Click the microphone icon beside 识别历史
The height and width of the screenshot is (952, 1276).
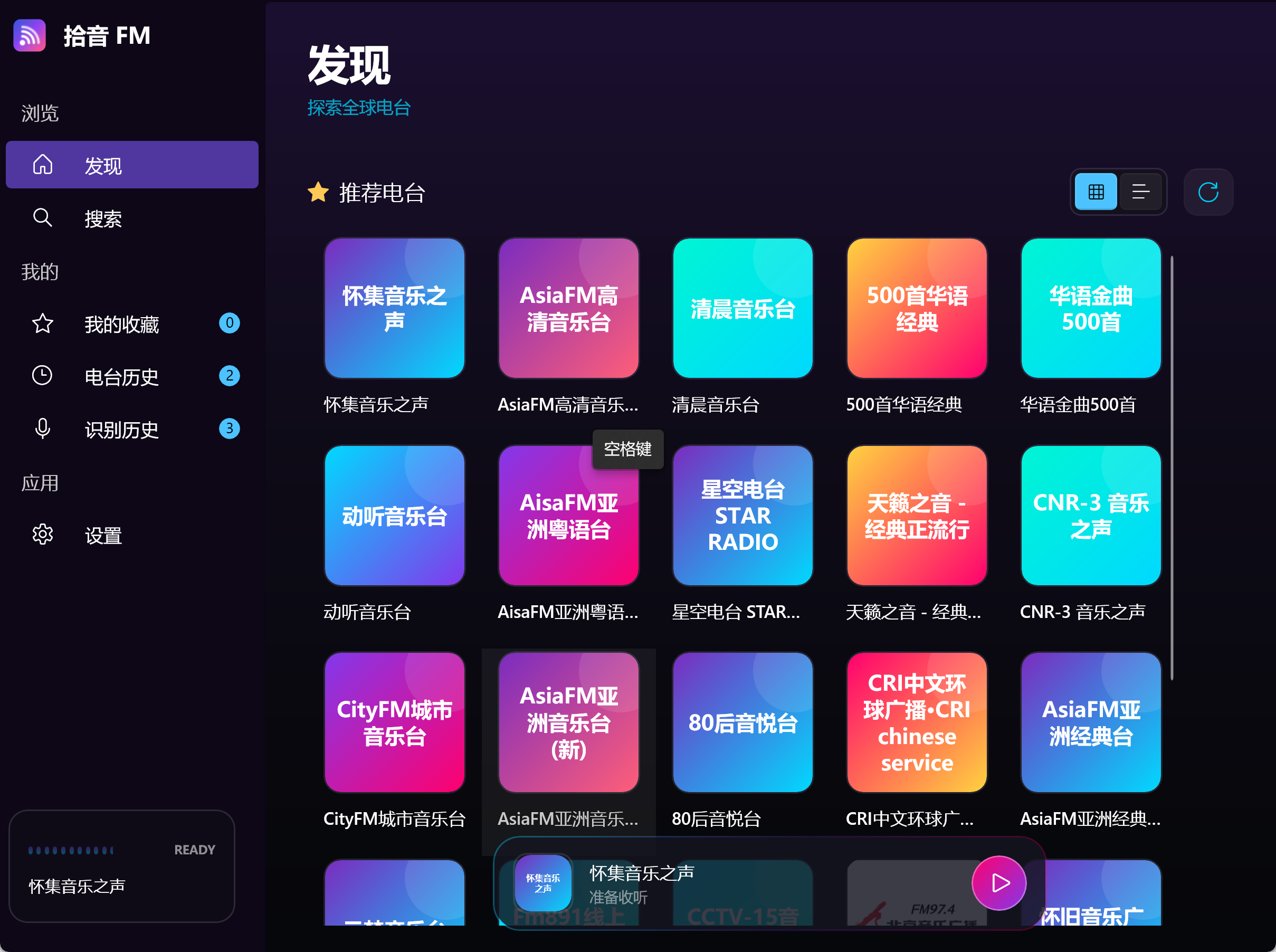pyautogui.click(x=42, y=429)
